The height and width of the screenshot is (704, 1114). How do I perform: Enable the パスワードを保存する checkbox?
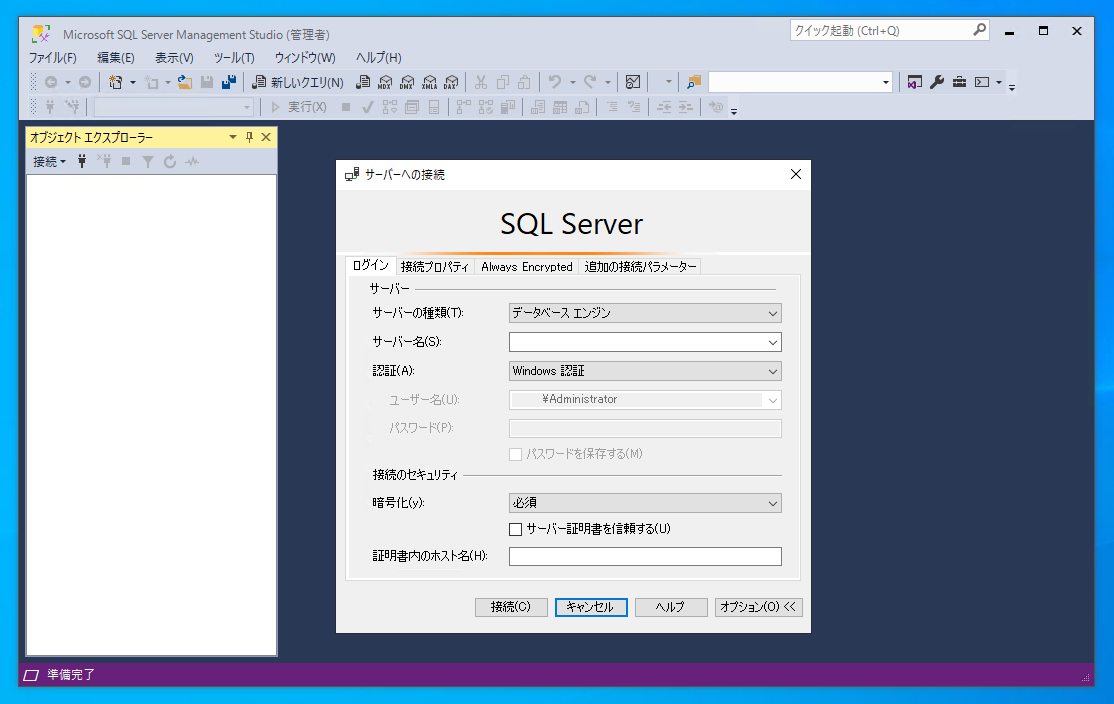[516, 454]
